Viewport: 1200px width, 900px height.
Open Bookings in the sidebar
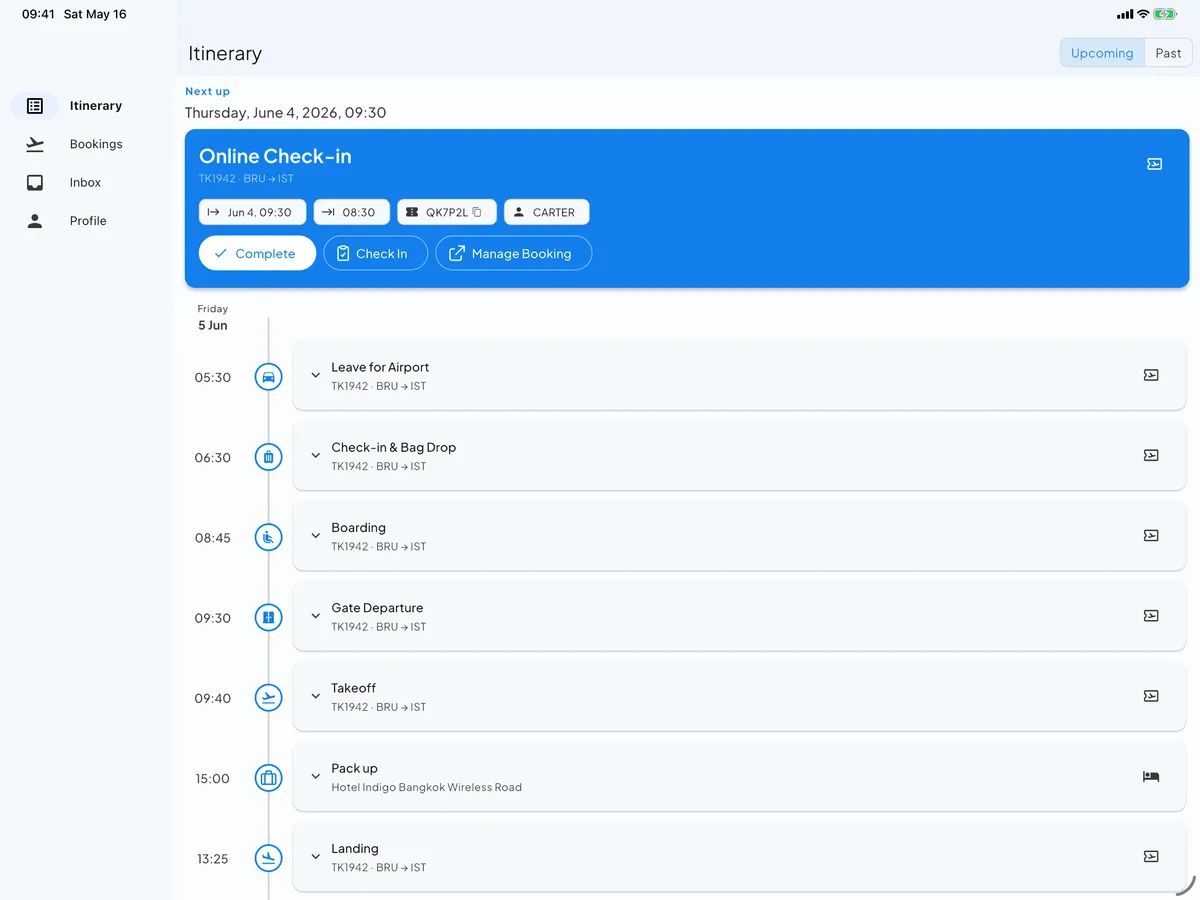[x=68, y=144]
